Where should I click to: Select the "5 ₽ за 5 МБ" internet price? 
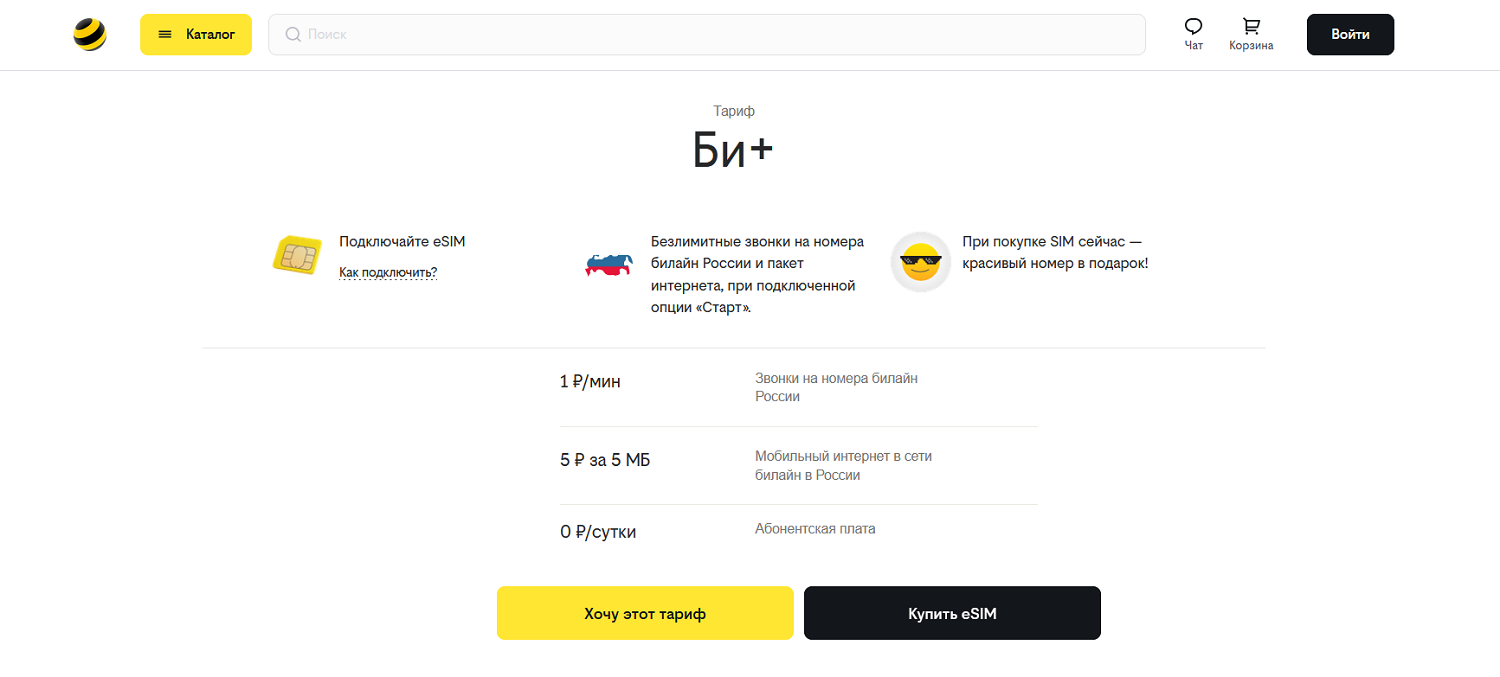605,460
